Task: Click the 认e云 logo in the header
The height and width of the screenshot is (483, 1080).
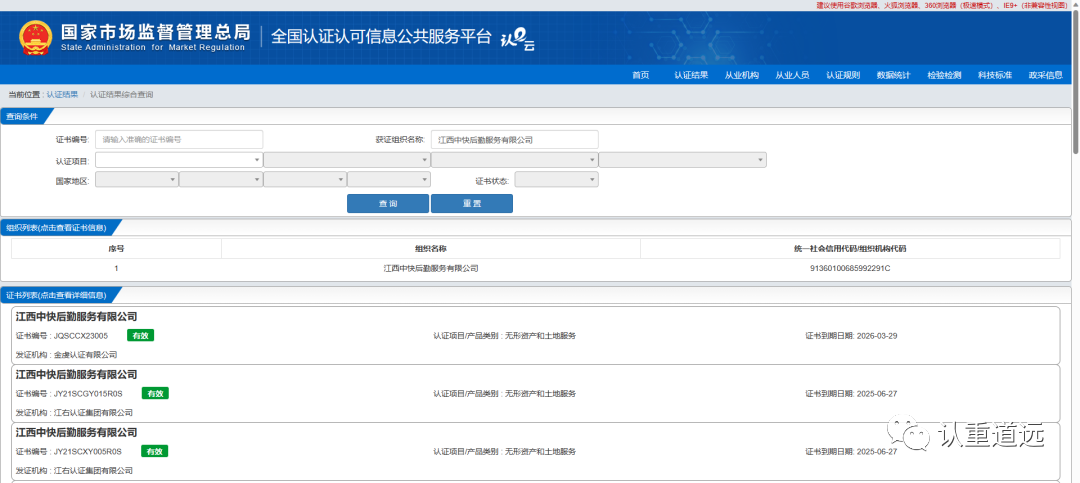Action: point(517,40)
